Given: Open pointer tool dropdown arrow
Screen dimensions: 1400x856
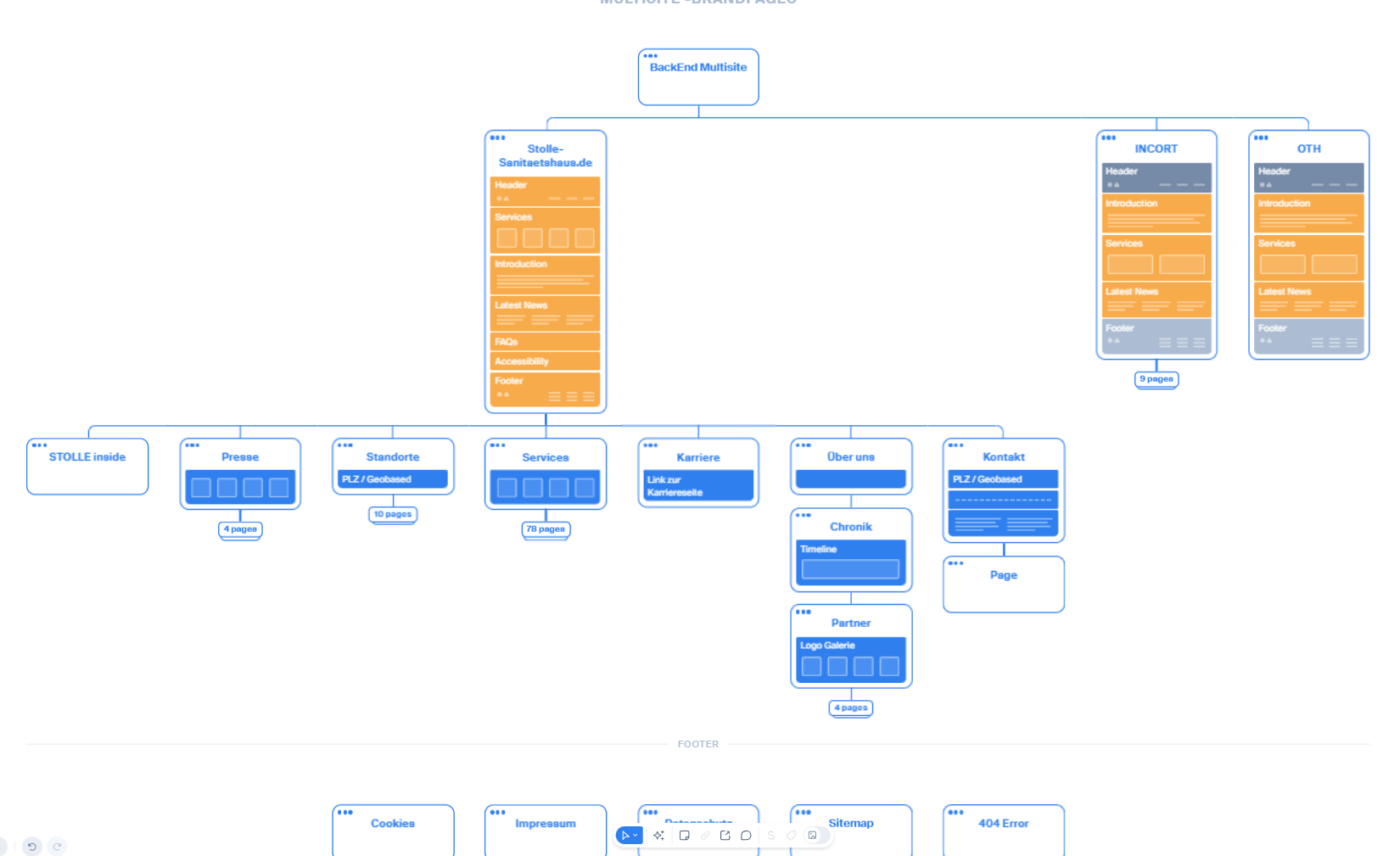Looking at the screenshot, I should pyautogui.click(x=636, y=836).
